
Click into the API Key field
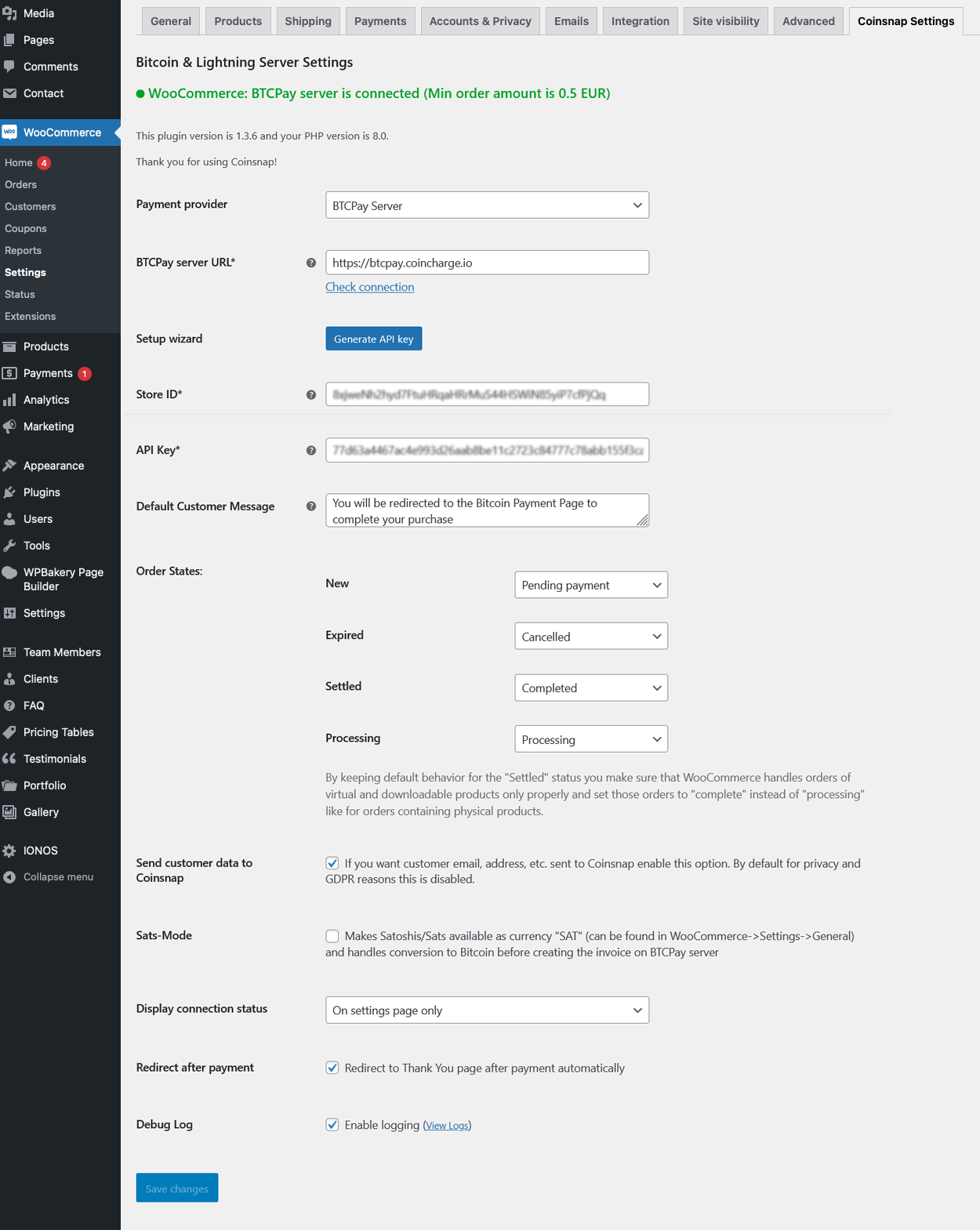(487, 450)
